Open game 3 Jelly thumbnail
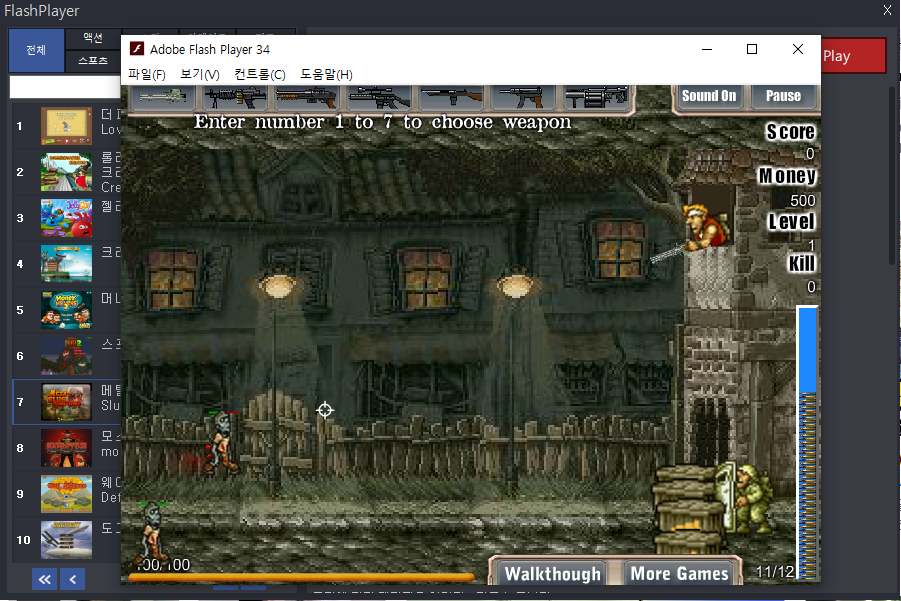The width and height of the screenshot is (901, 601). click(66, 218)
